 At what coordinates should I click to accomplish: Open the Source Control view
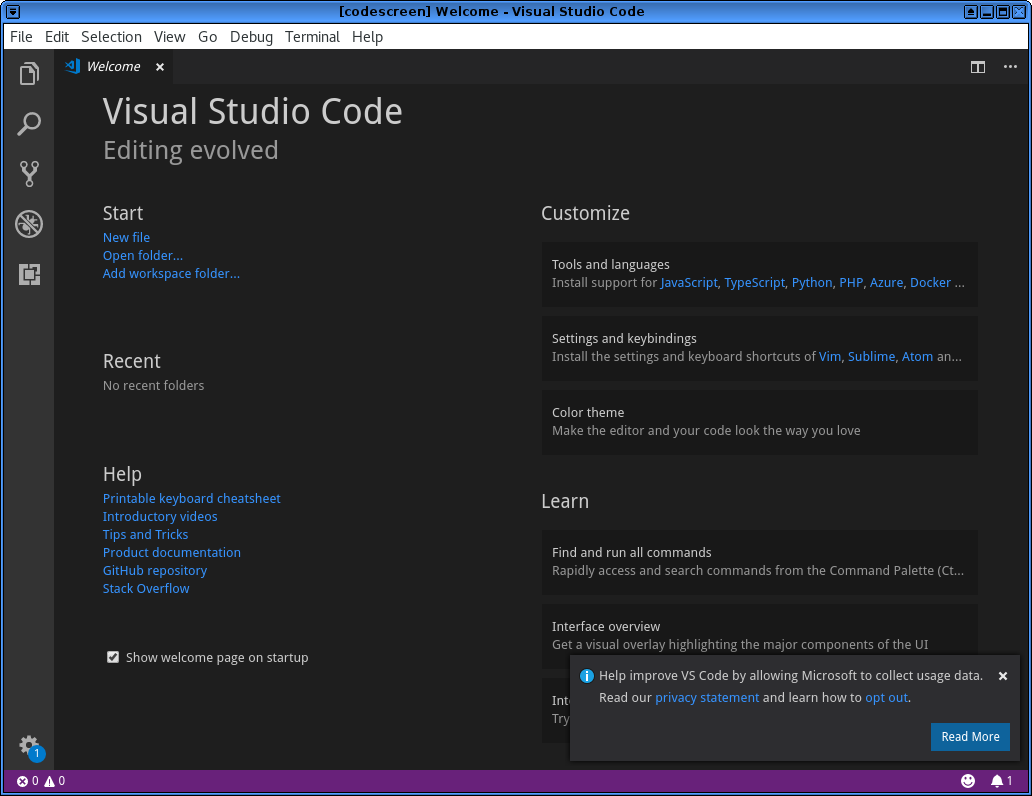[28, 173]
